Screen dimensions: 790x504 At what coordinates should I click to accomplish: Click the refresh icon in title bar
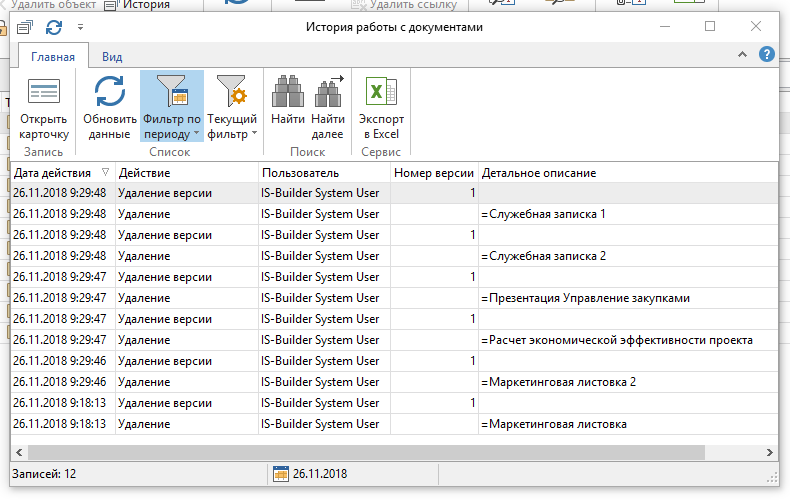(54, 27)
